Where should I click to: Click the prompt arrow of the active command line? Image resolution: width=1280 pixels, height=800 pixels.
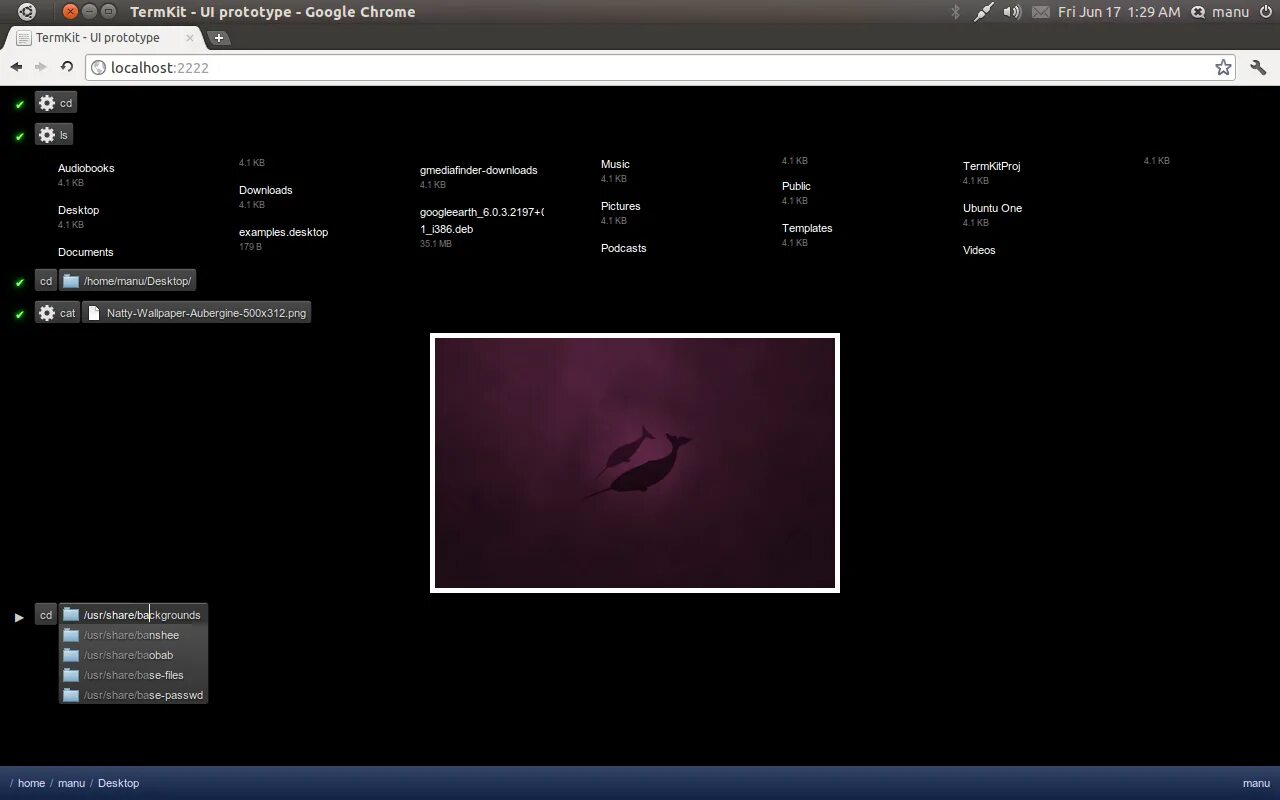(19, 617)
